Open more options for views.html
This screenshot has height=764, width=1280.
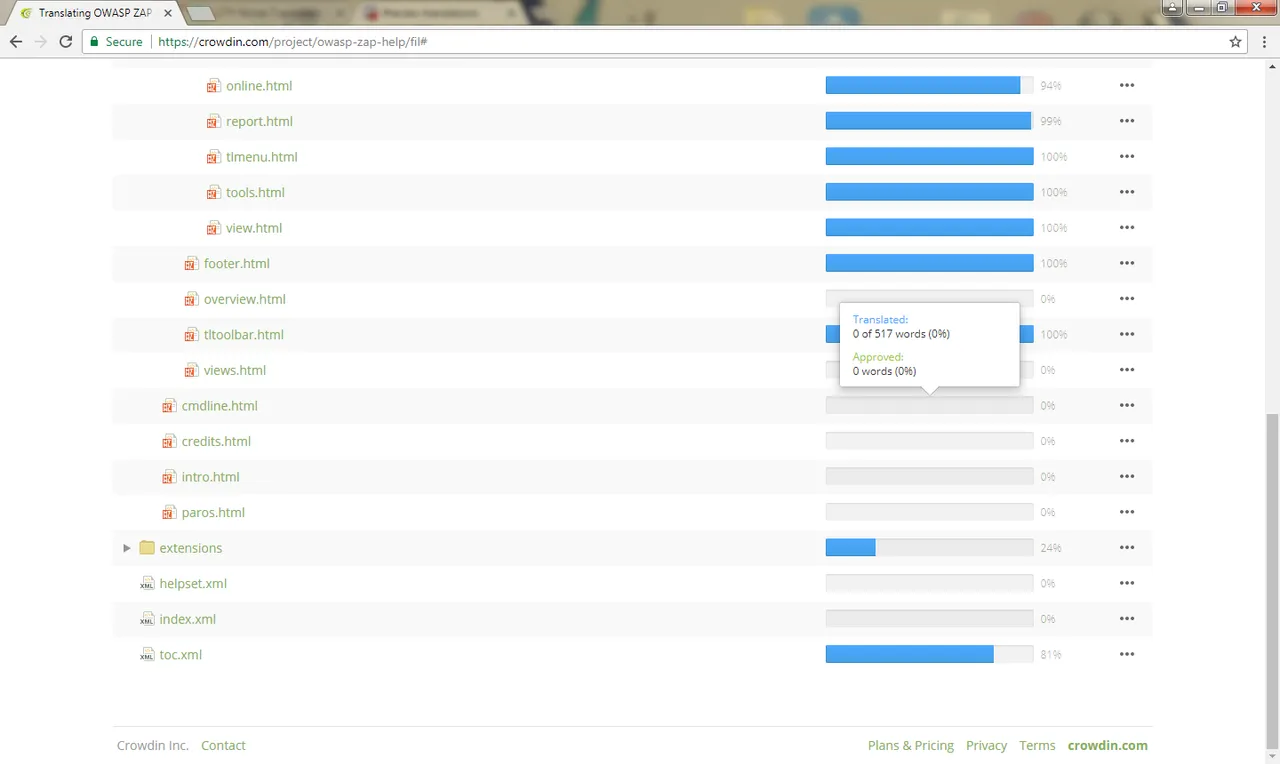1127,370
